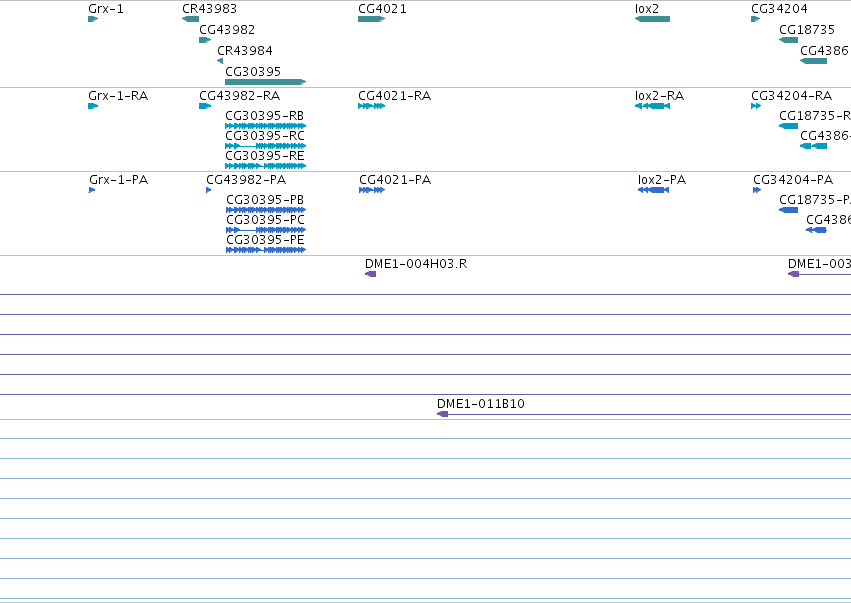Select the lox2-RA transcript
The image size is (851, 603).
pos(652,106)
